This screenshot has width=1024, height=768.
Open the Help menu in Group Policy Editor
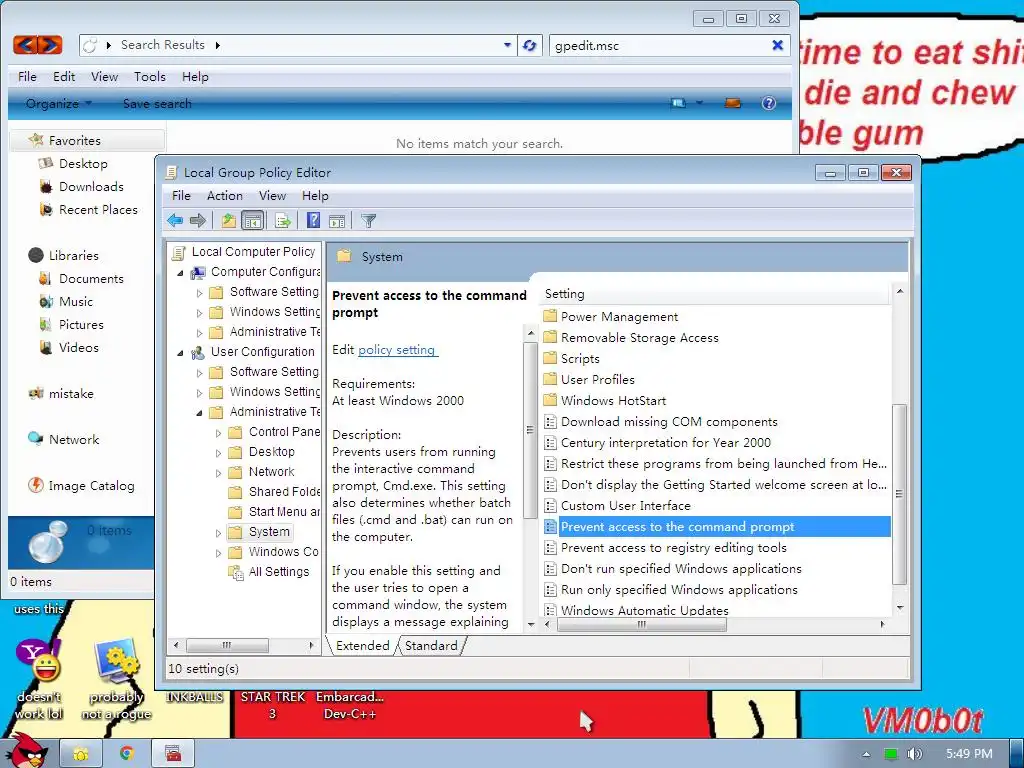tap(315, 196)
